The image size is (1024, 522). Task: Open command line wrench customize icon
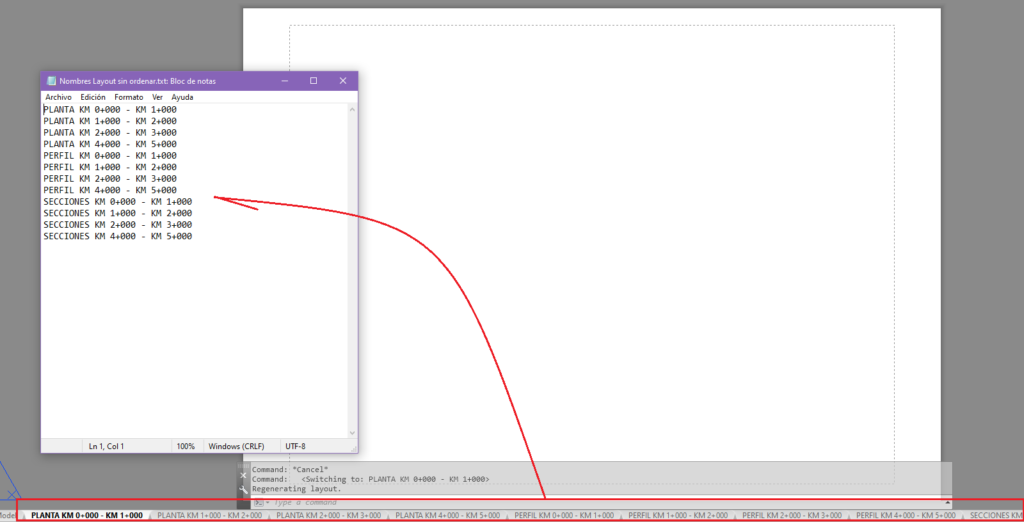coord(243,490)
